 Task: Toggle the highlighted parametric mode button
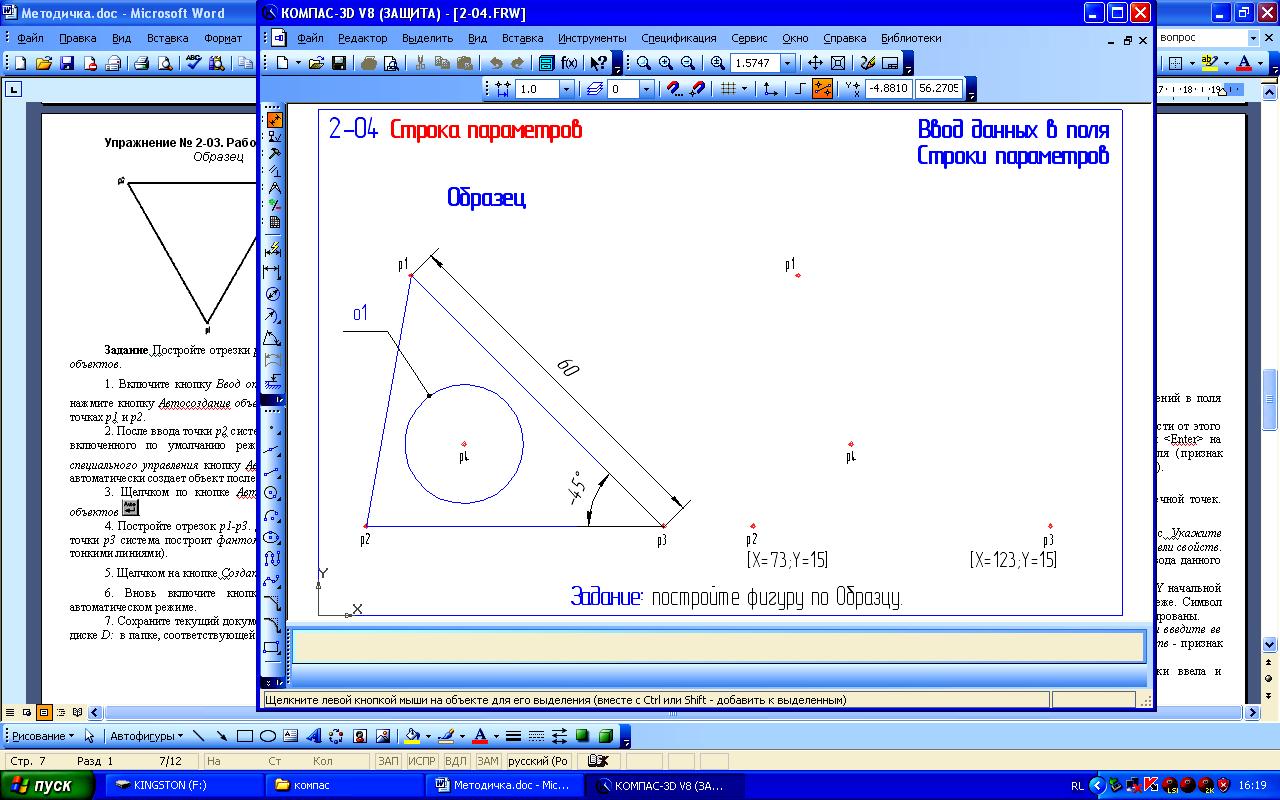822,89
